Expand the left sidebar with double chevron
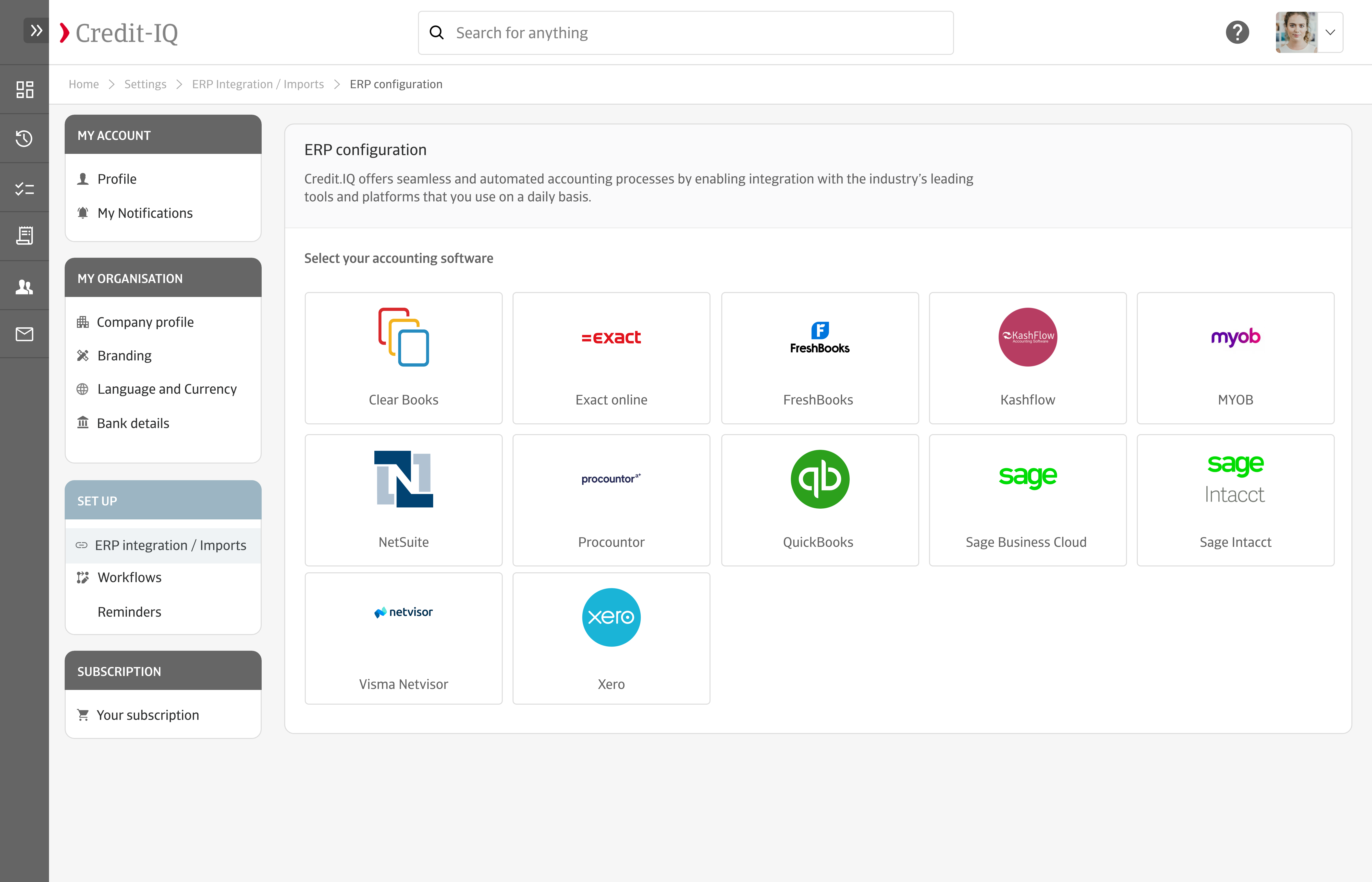 36,30
